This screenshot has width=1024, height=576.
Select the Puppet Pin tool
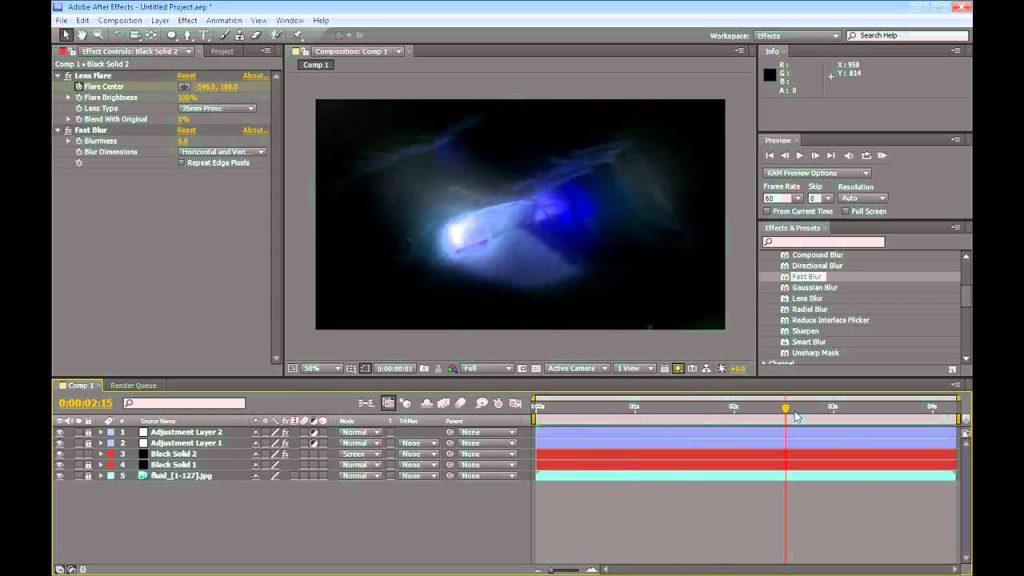point(298,35)
